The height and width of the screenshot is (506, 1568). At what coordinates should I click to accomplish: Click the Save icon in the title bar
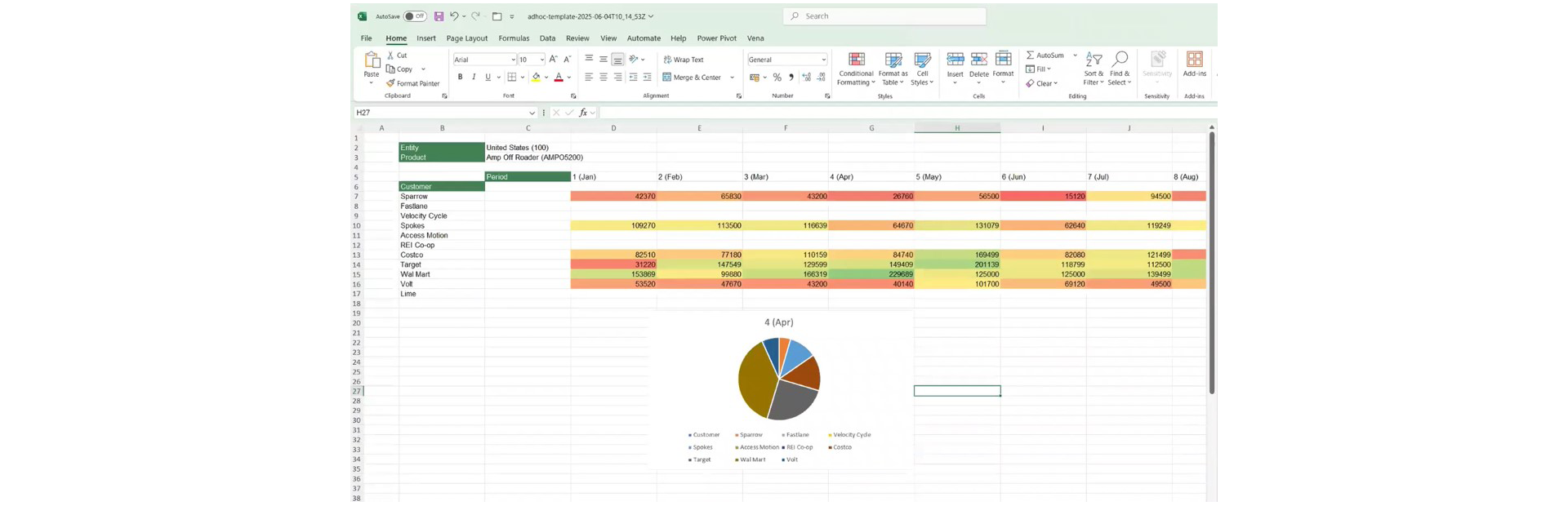tap(439, 16)
